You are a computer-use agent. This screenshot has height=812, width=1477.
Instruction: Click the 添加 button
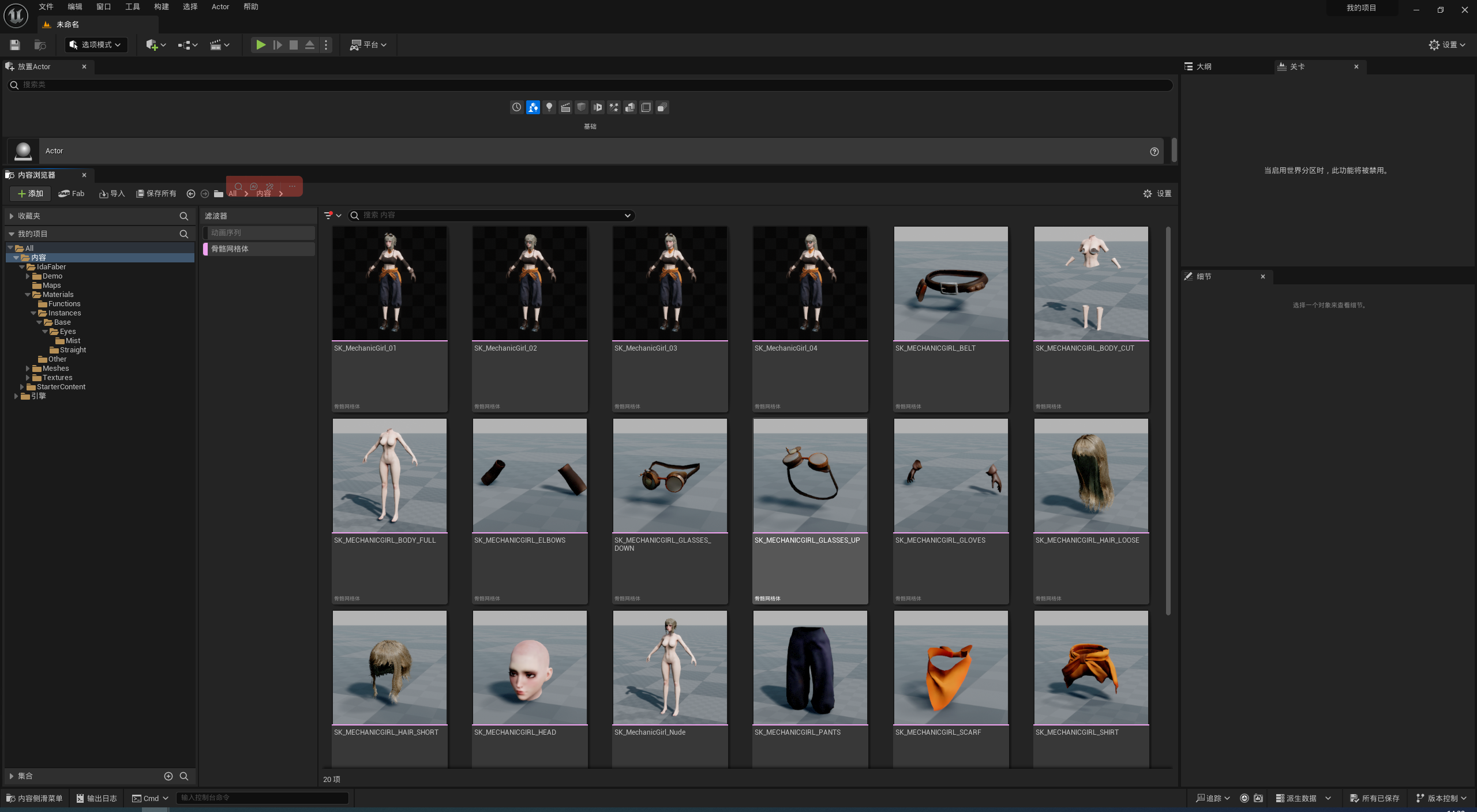30,193
